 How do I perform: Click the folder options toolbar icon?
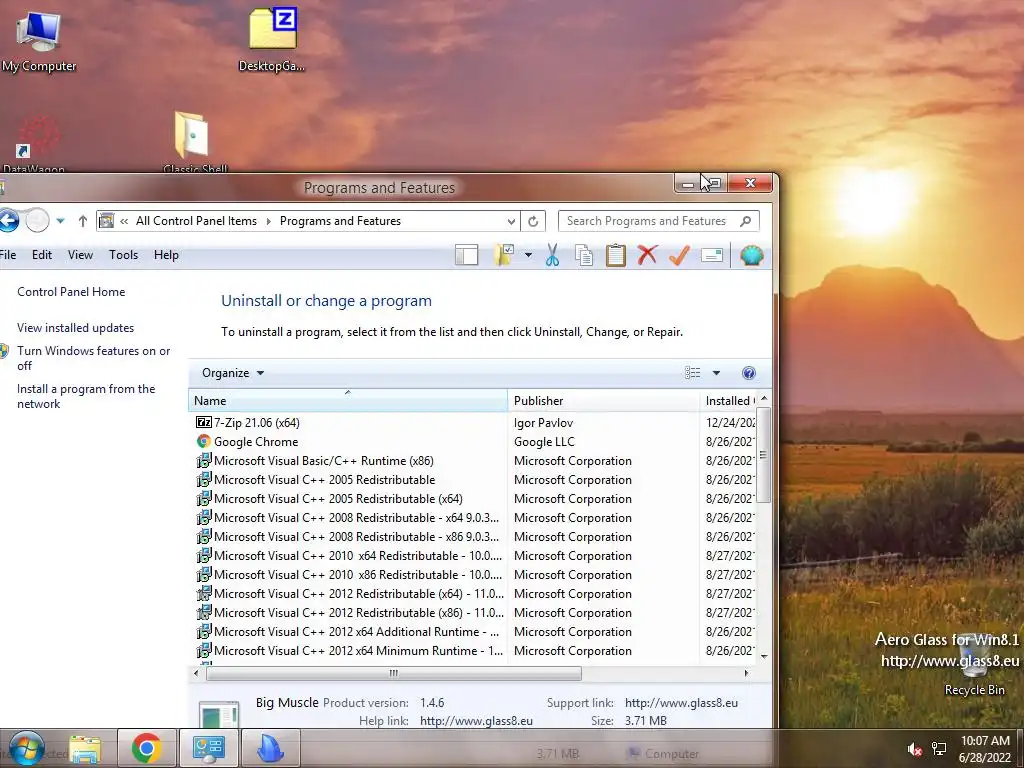(504, 255)
